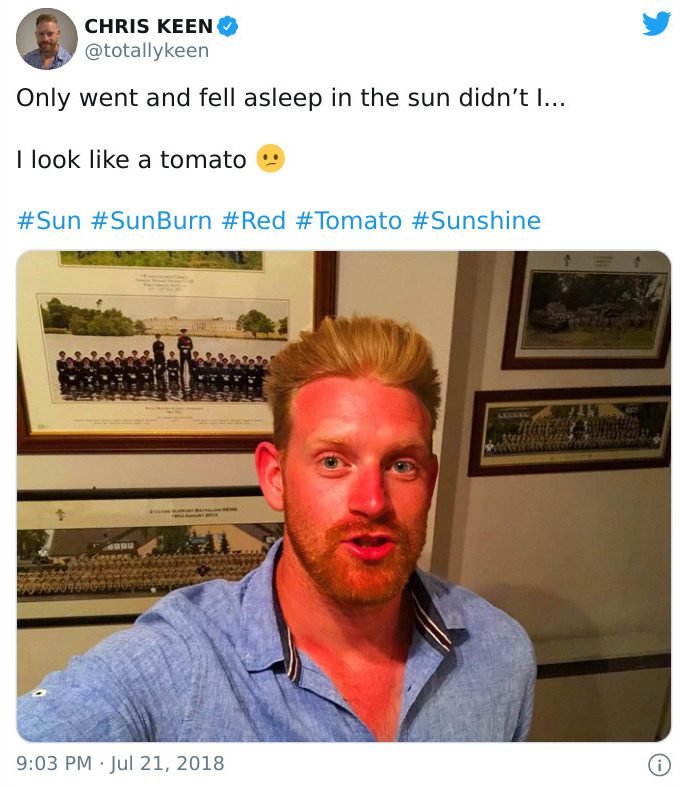Click the dark-framed panoramic photo on the right wall

tap(570, 430)
